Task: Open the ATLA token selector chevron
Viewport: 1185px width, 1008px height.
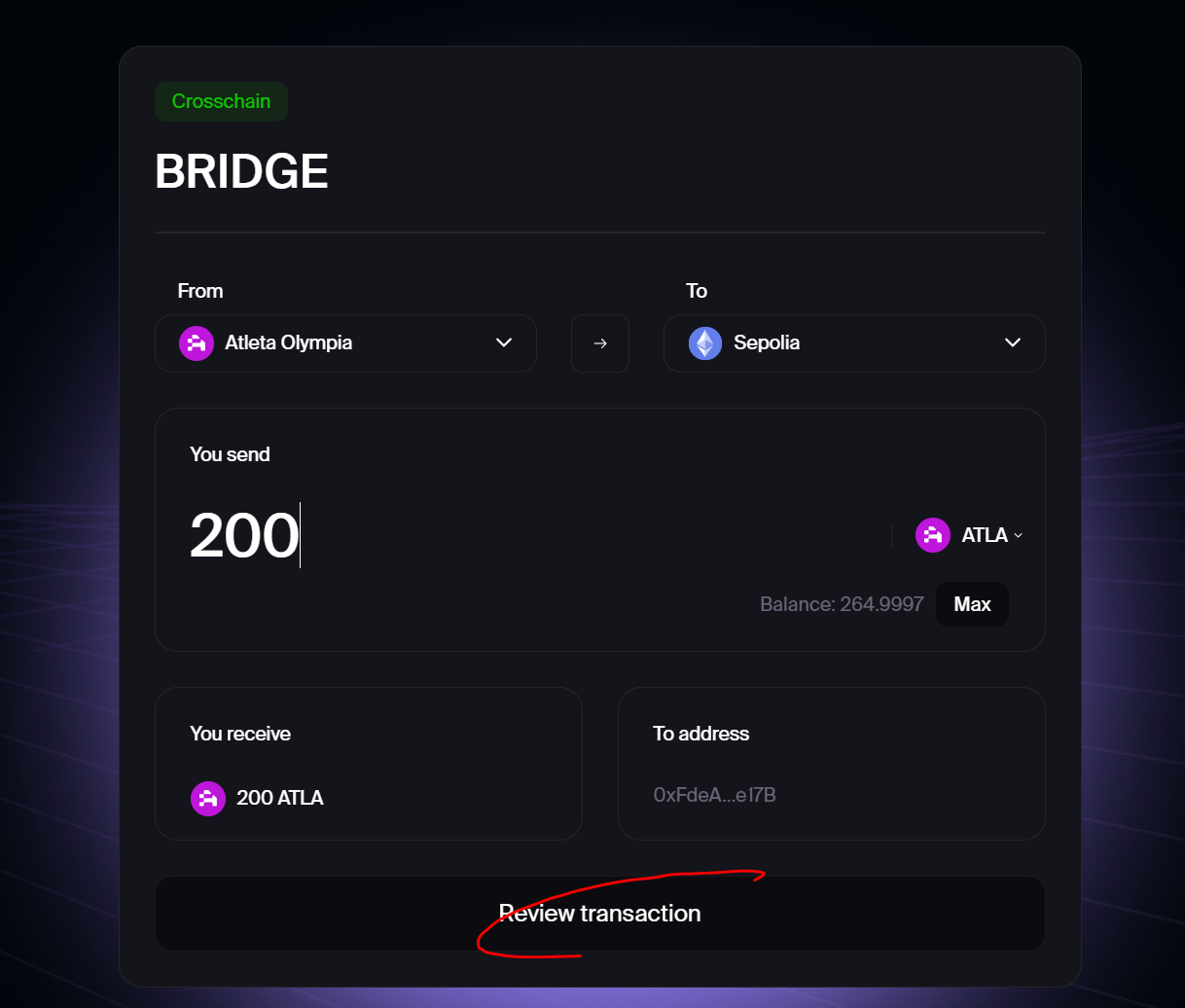Action: point(1019,535)
